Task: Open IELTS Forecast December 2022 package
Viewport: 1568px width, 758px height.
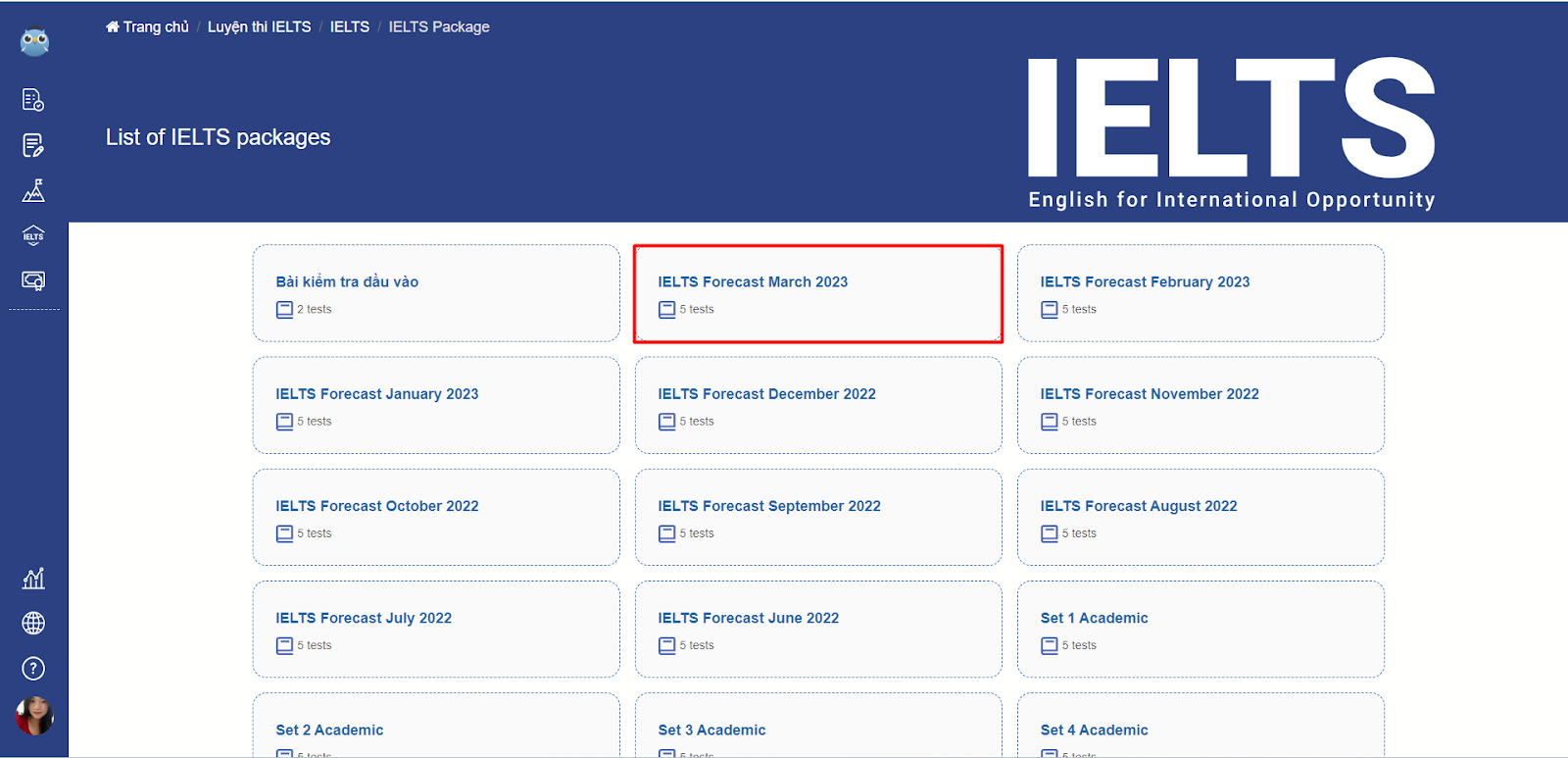Action: point(818,405)
